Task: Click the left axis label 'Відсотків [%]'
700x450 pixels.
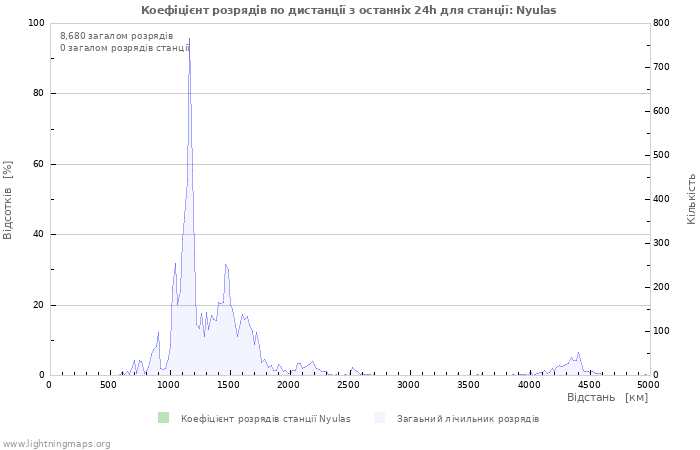Action: point(8,200)
